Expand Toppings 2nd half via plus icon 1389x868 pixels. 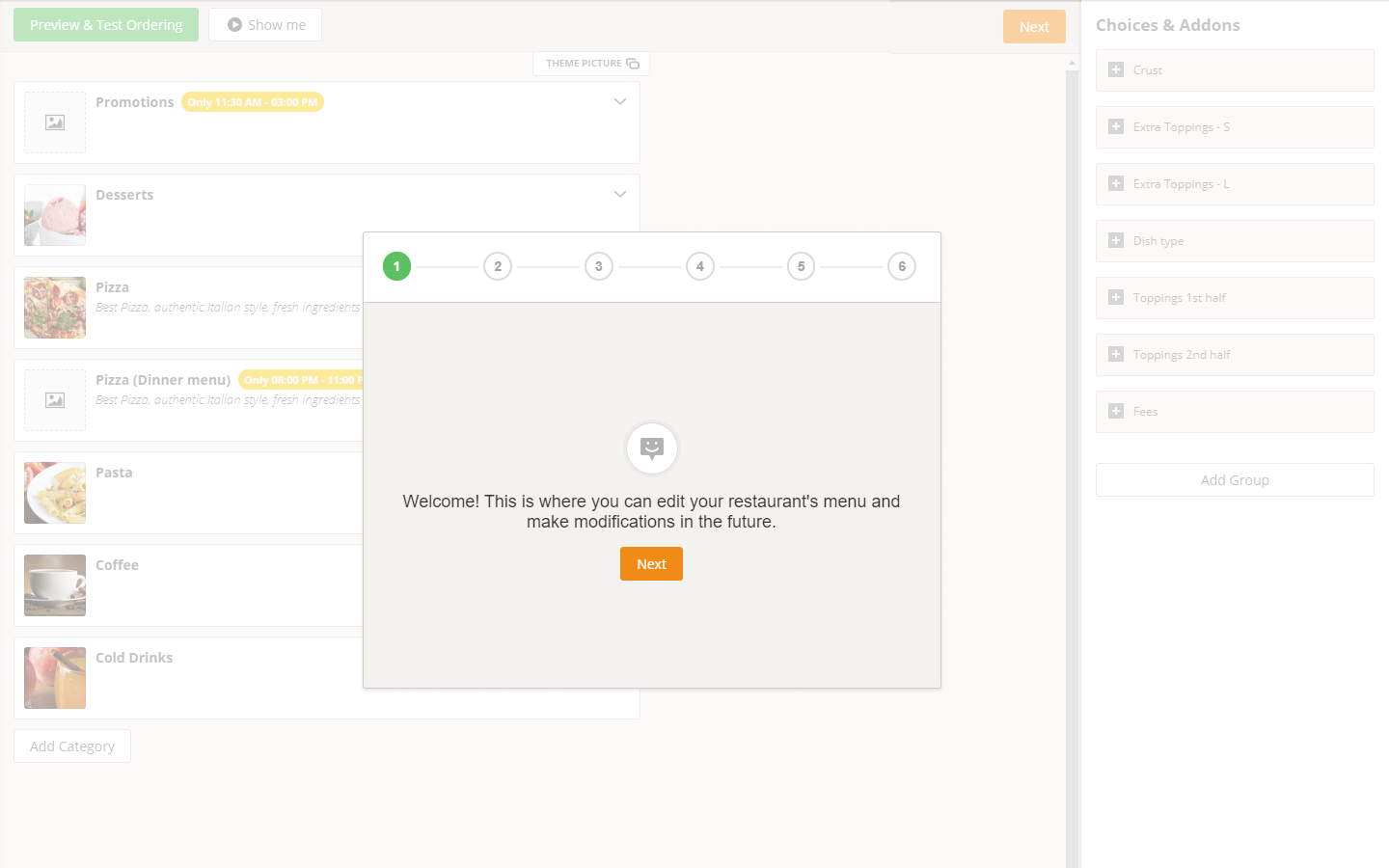pyautogui.click(x=1116, y=354)
